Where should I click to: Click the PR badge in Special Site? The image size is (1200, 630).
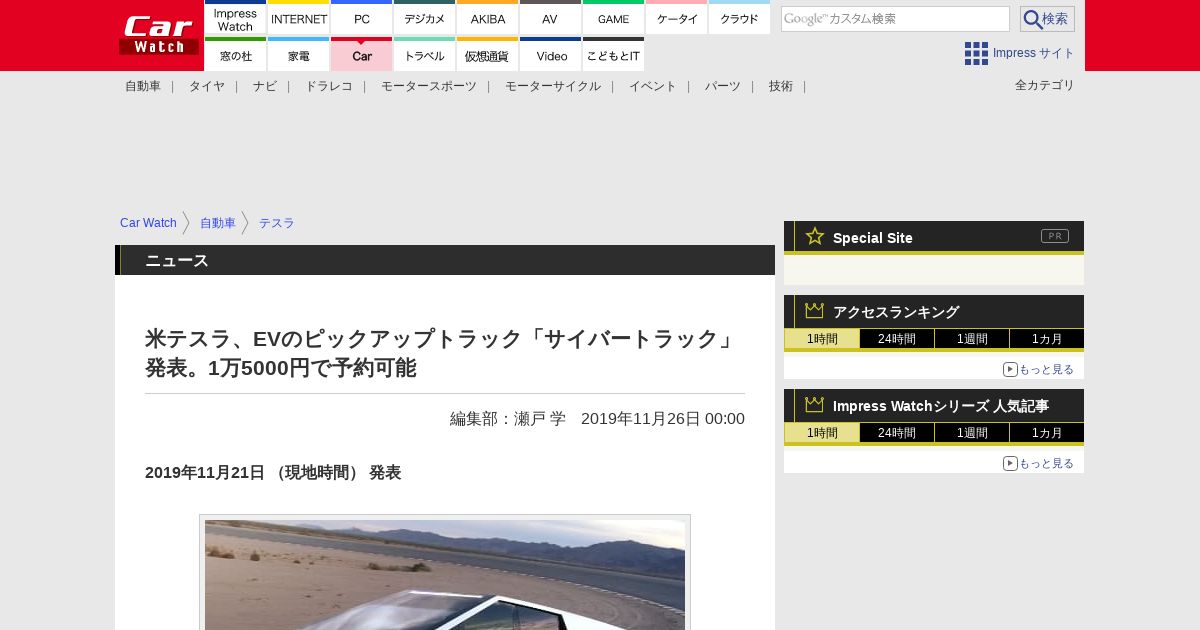click(x=1055, y=236)
